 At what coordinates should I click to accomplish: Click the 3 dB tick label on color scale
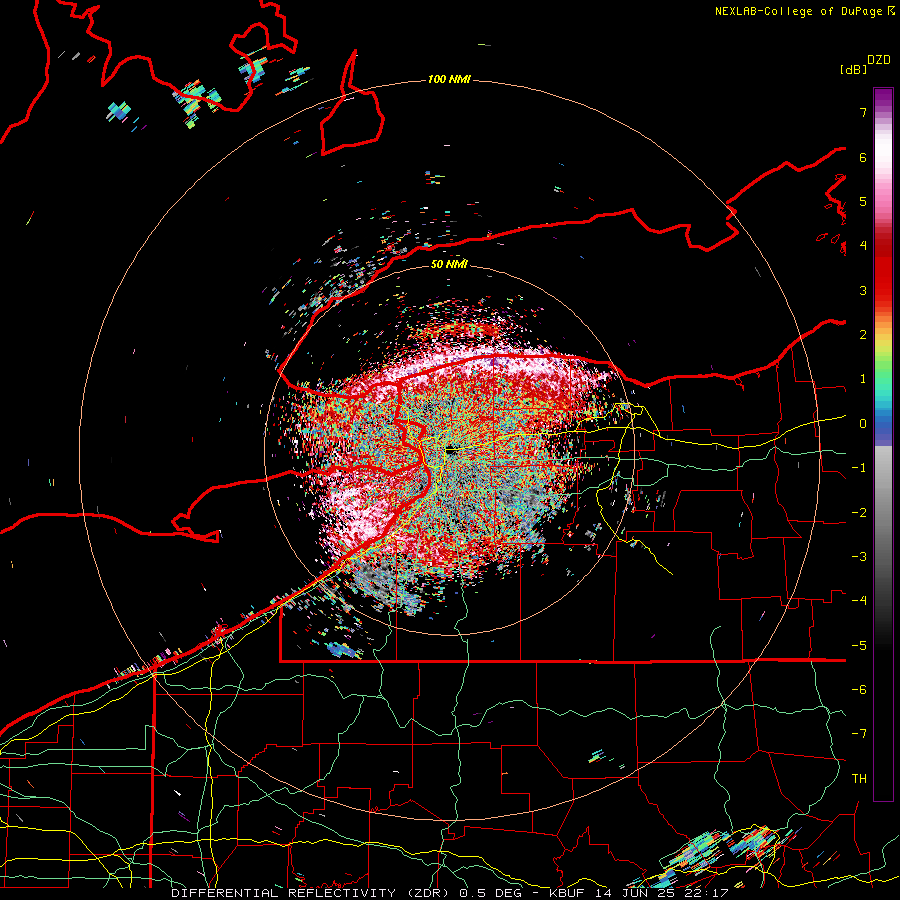pyautogui.click(x=863, y=290)
